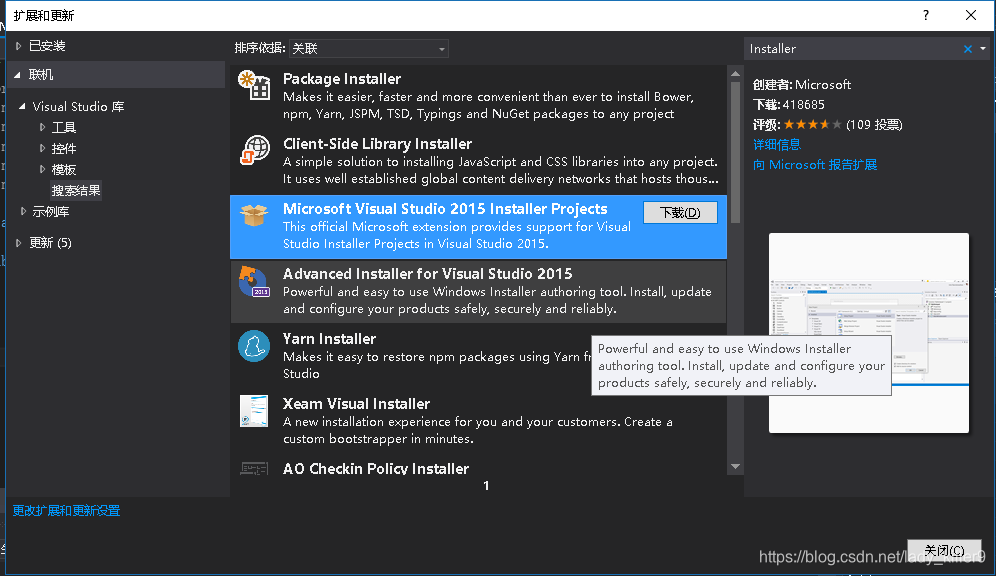Click the 关闭(C) close button
This screenshot has width=996, height=576.
pos(944,550)
